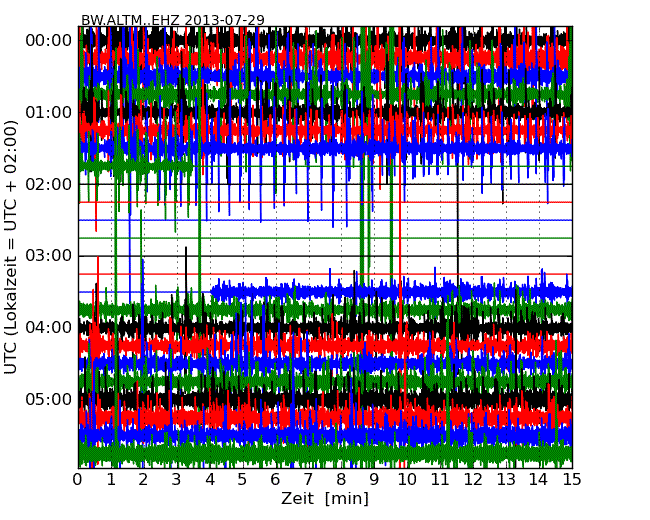This screenshot has width=650, height=520.
Task: Click the 01:00 y-axis time label
Action: point(49,112)
